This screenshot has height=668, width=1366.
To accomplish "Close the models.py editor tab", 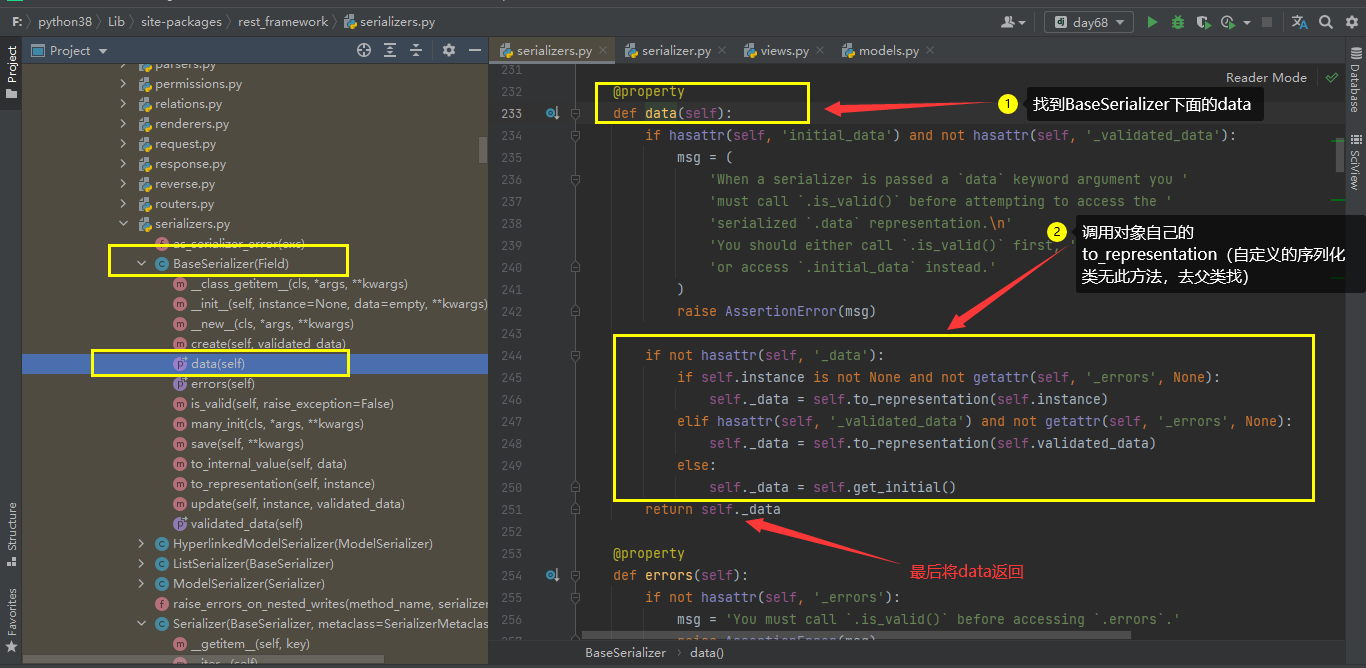I will [931, 51].
